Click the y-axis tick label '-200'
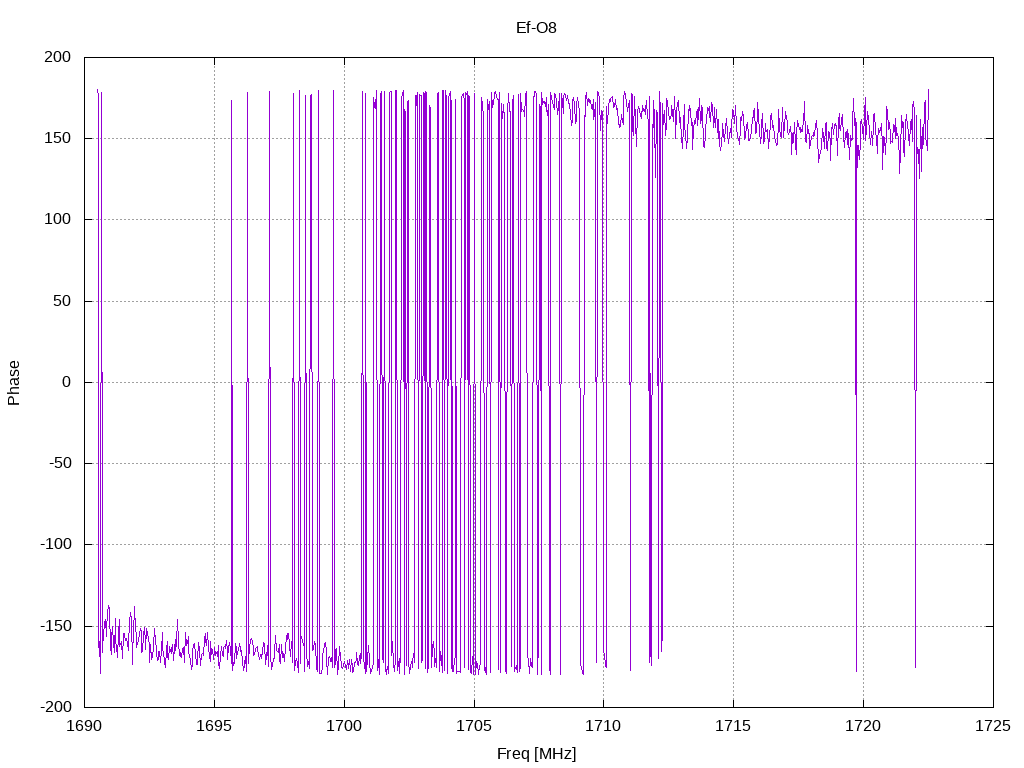Image resolution: width=1024 pixels, height=768 pixels. coord(56,707)
